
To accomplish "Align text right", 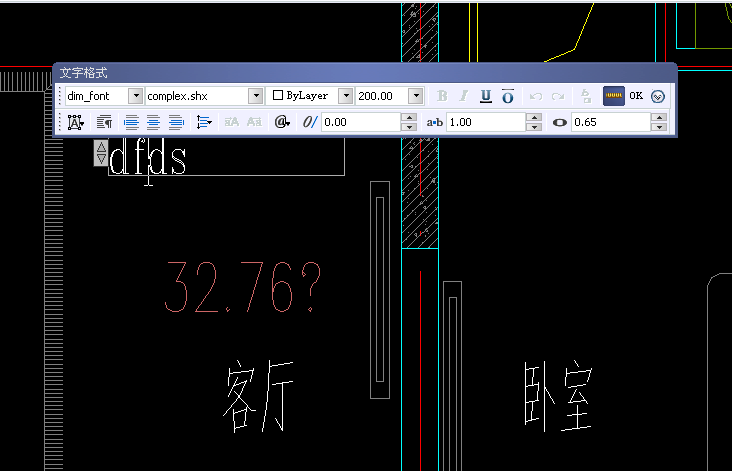I will coord(176,122).
